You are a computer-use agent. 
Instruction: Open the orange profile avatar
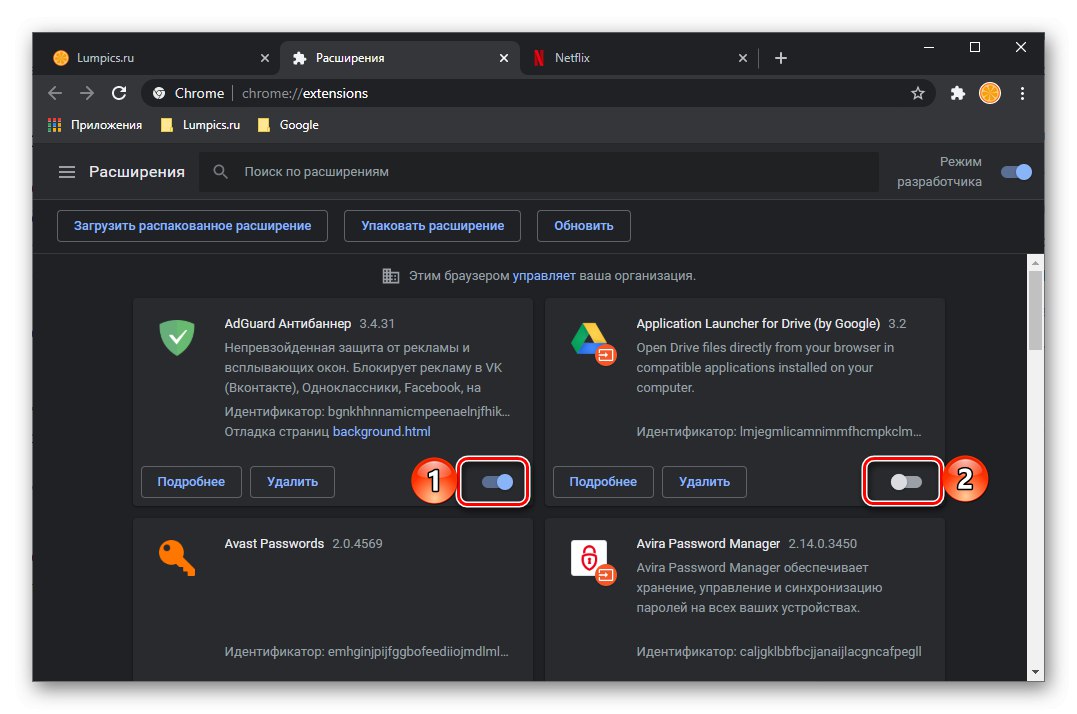(x=990, y=93)
